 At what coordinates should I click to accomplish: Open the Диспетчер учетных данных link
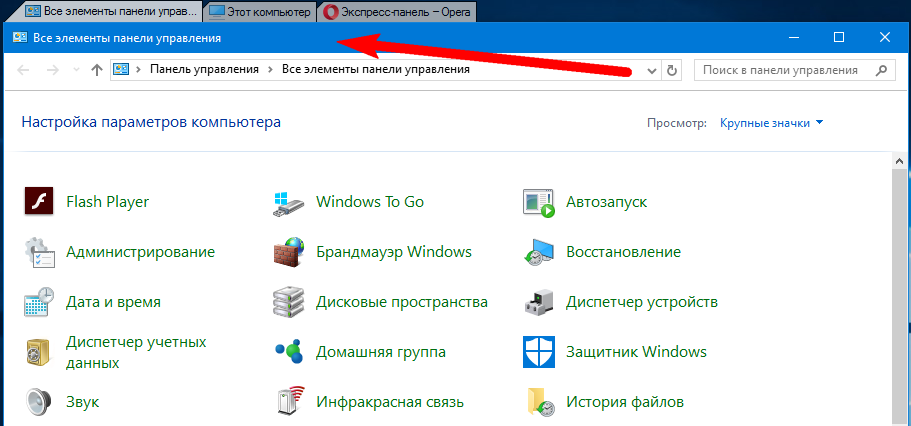tap(136, 352)
